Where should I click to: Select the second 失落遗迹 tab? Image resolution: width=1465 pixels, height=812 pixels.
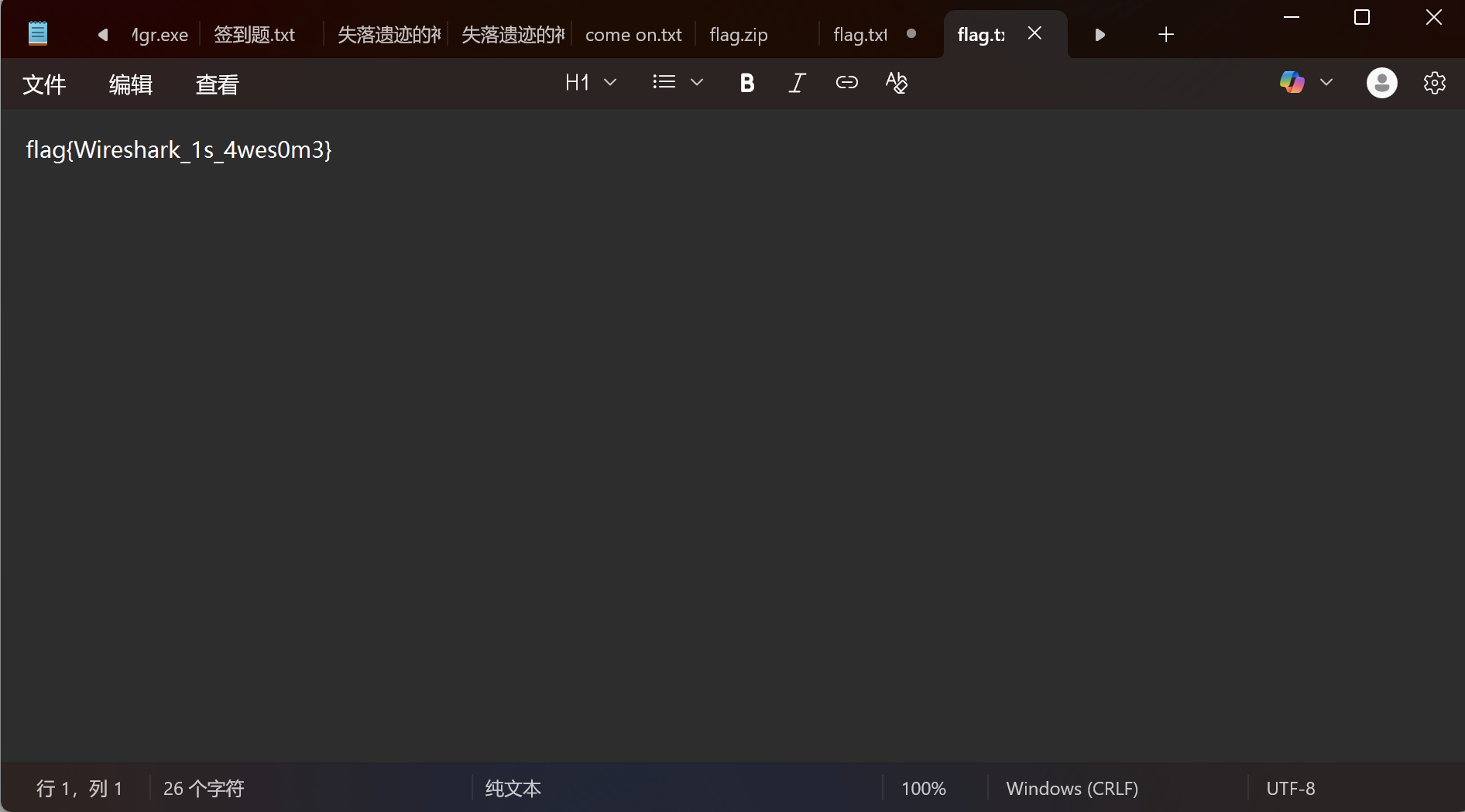click(513, 35)
